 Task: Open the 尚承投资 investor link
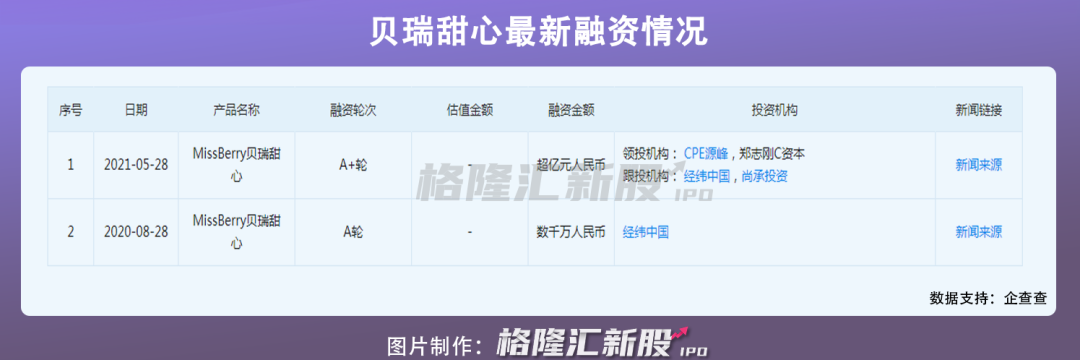(765, 176)
